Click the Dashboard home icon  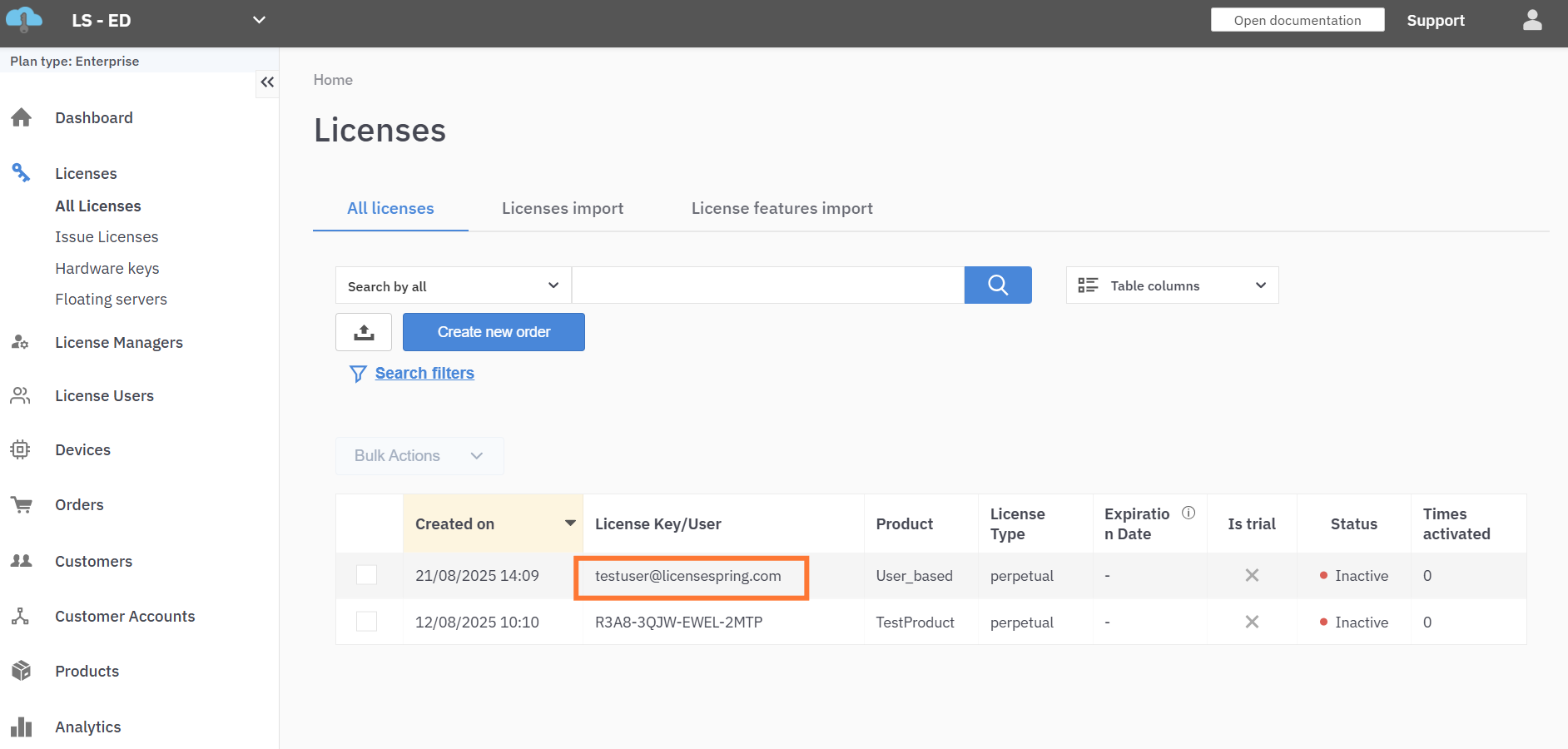[22, 118]
